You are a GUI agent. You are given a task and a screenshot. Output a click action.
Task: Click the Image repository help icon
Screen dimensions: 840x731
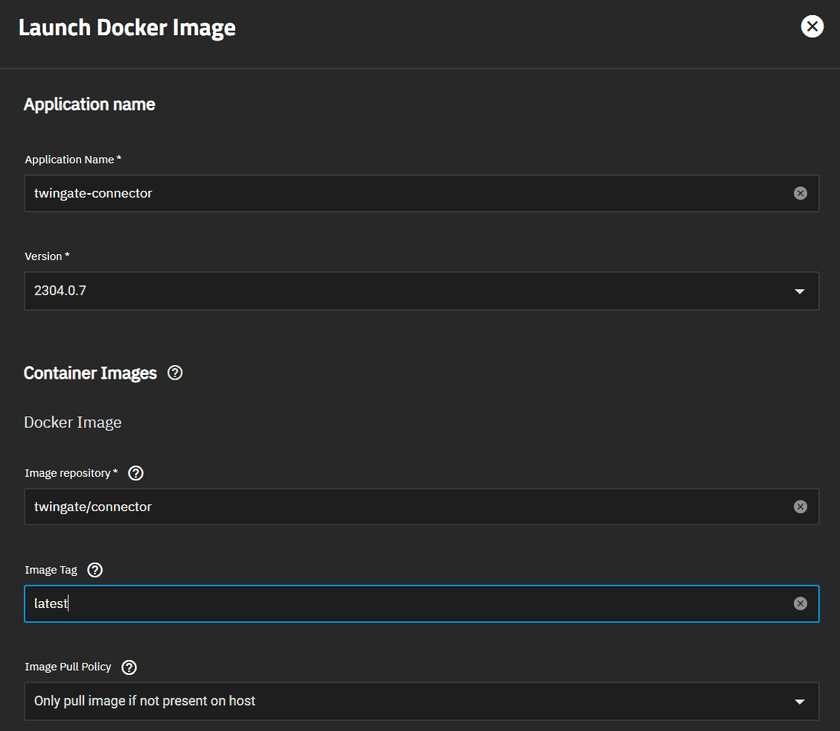click(x=136, y=473)
